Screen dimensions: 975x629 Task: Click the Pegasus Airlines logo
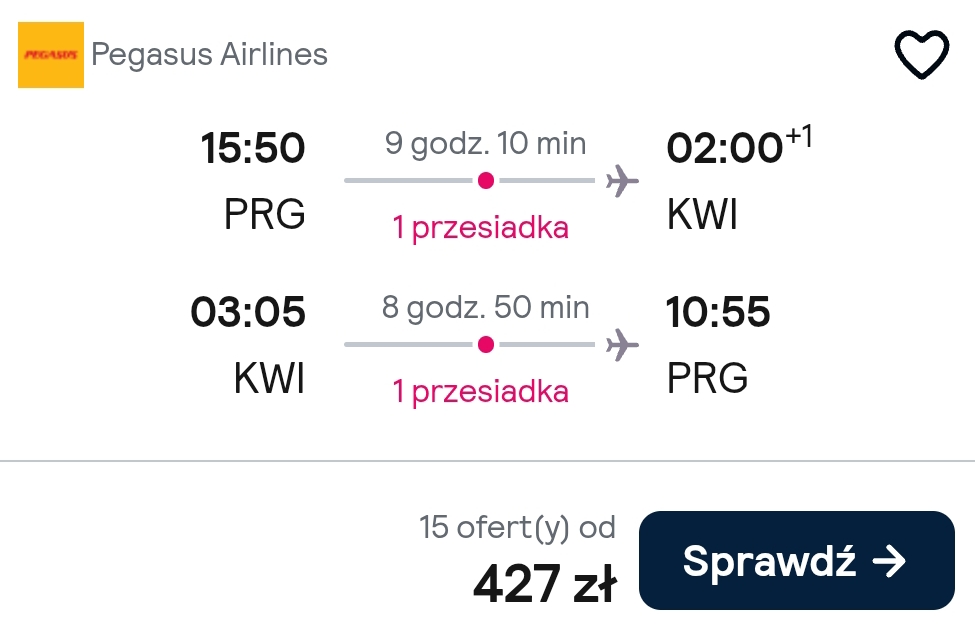(51, 55)
